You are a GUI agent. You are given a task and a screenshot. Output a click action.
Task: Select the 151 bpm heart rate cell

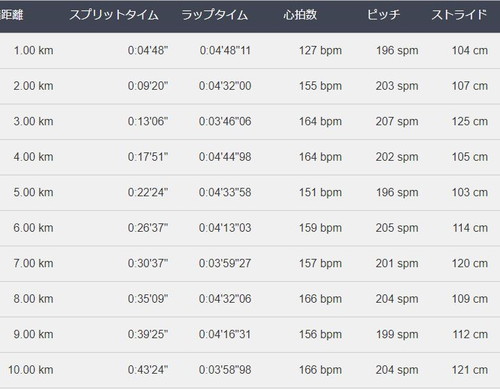tap(320, 192)
